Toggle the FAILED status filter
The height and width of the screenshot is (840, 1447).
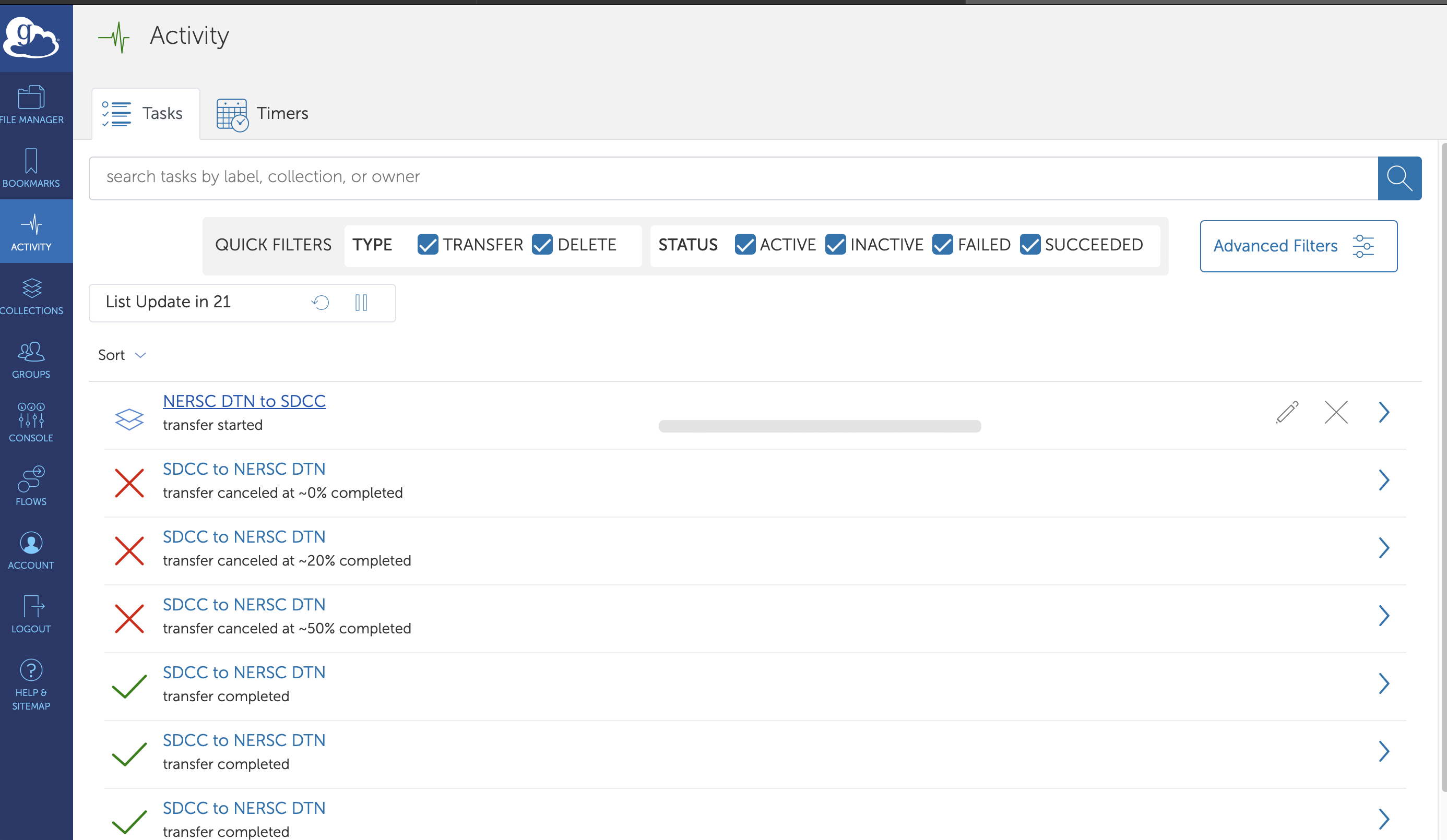click(943, 244)
